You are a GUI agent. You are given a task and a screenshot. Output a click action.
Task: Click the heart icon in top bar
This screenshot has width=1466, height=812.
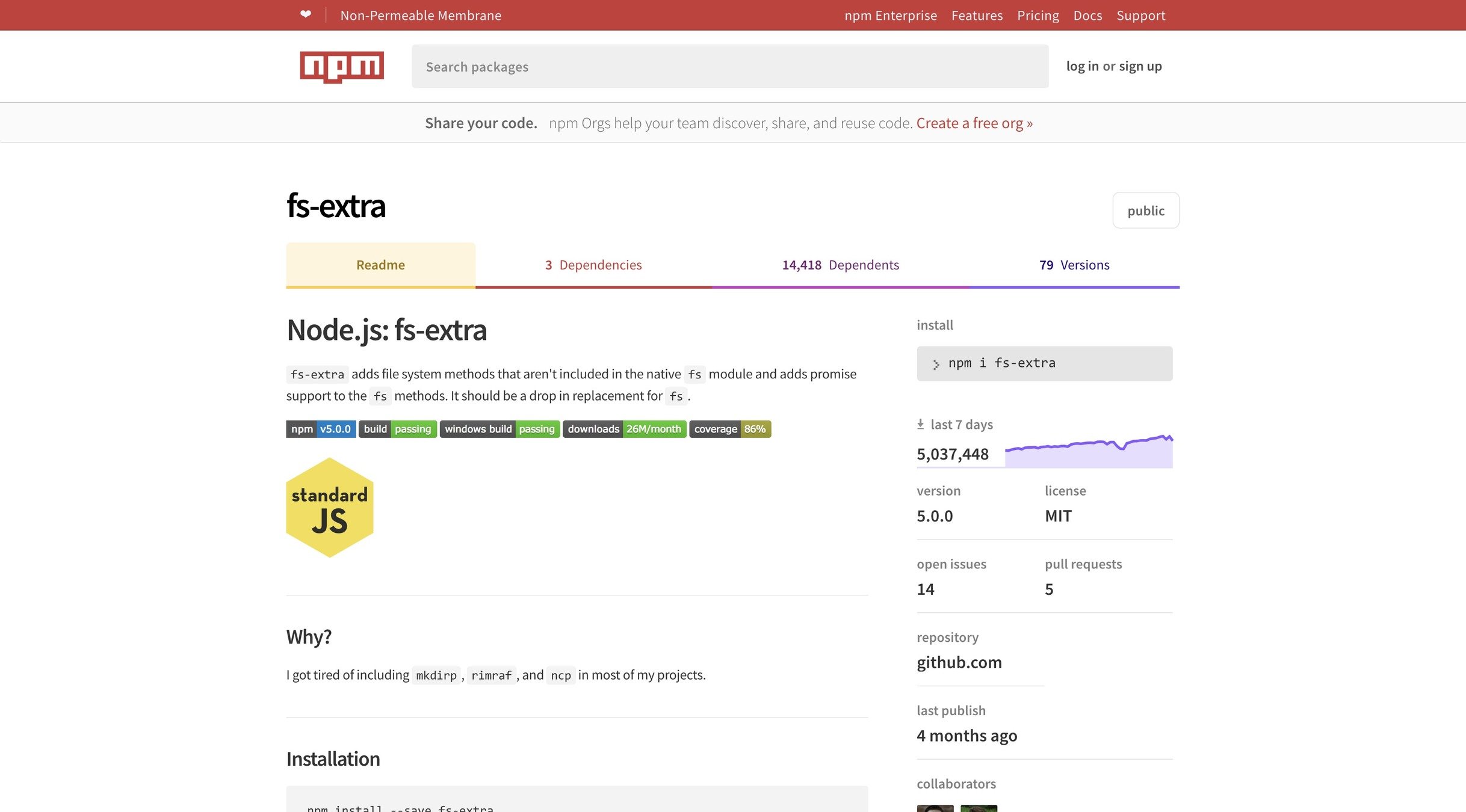(x=306, y=14)
